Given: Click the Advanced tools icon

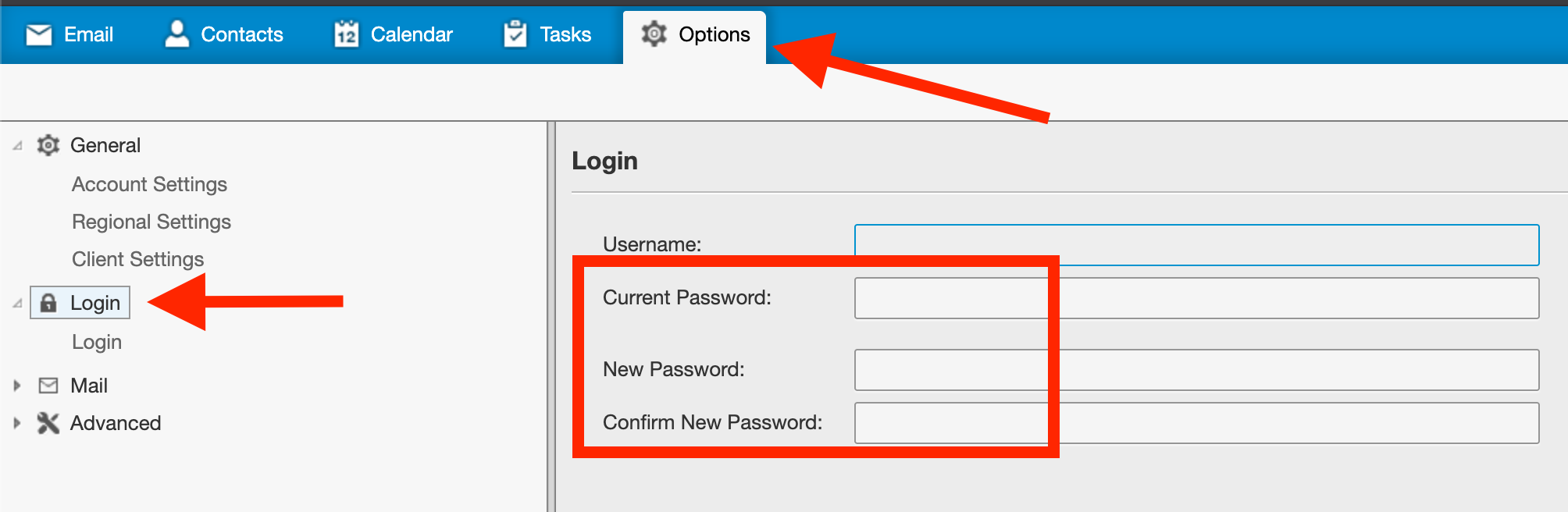Looking at the screenshot, I should (x=48, y=423).
